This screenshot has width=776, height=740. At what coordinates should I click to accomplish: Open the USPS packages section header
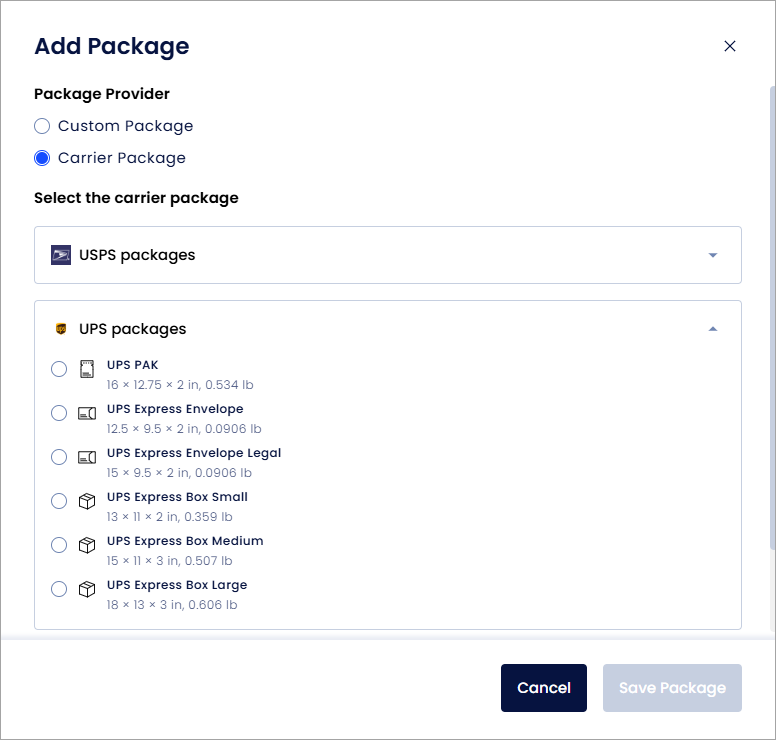tap(388, 255)
